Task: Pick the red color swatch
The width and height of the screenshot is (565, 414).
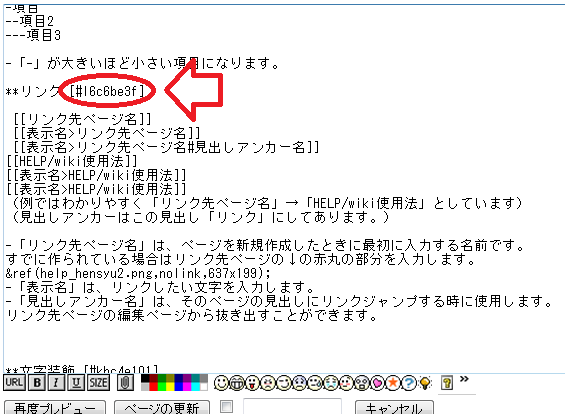Action: (154, 387)
